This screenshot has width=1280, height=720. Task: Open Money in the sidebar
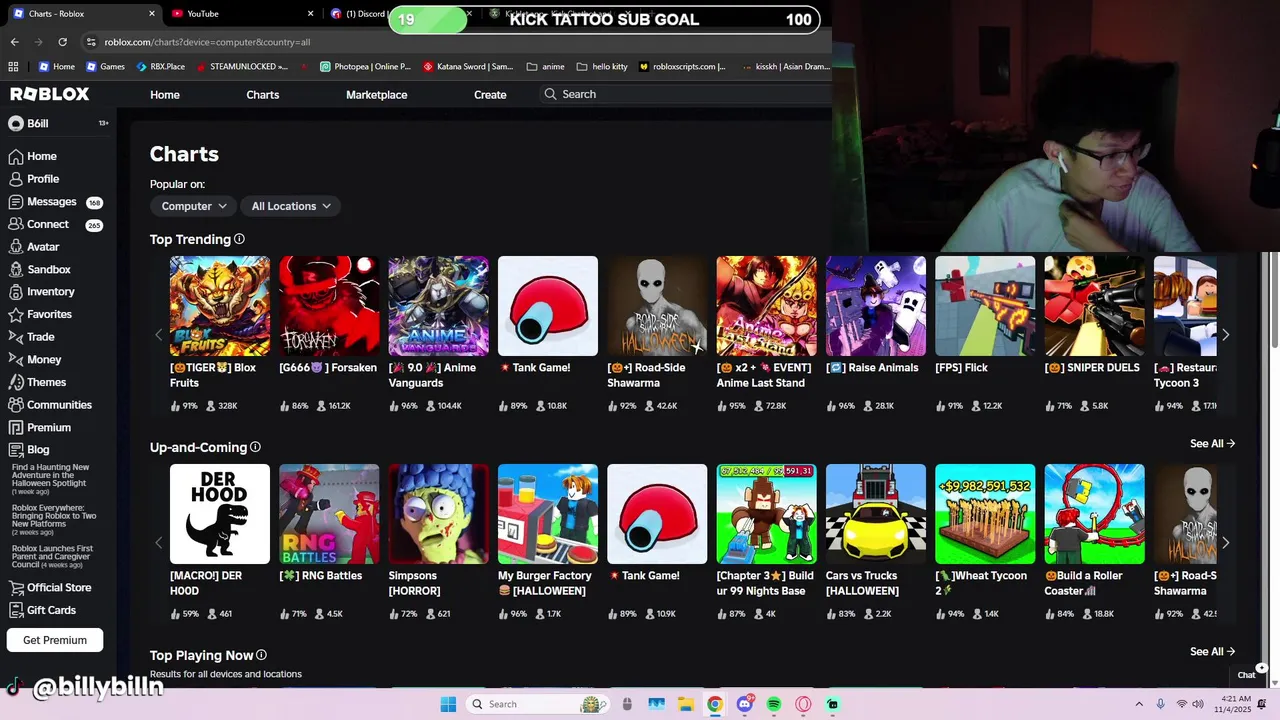[35, 359]
